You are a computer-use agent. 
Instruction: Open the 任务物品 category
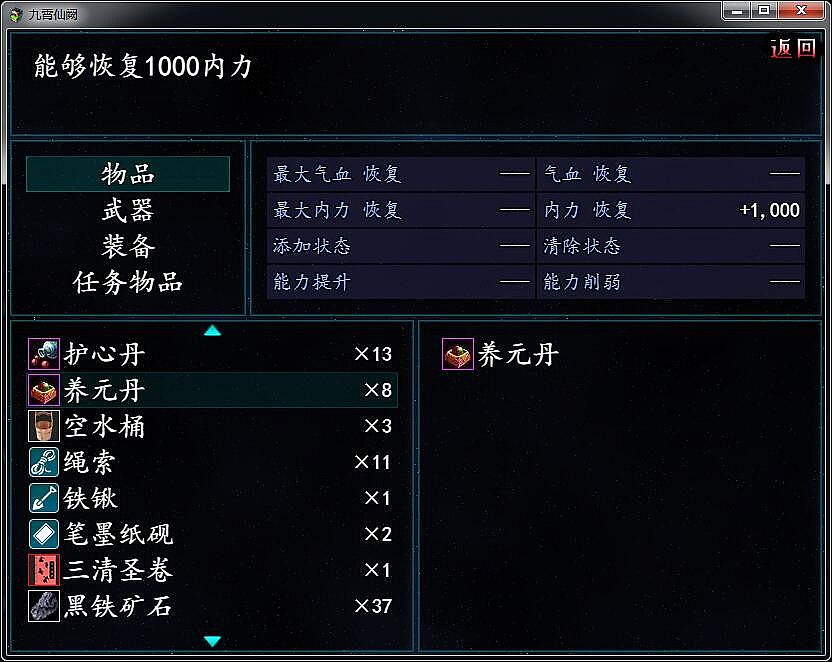pyautogui.click(x=128, y=282)
